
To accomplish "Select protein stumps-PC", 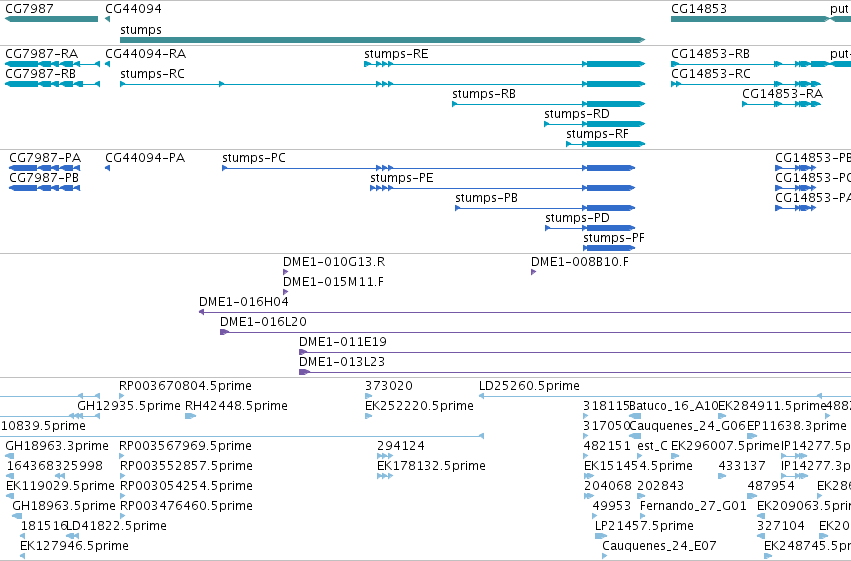I will [428, 168].
